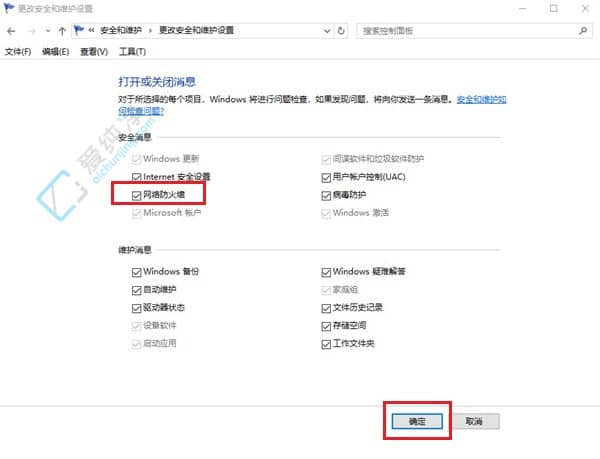
Task: Click the forward navigation arrow
Action: pos(32,31)
